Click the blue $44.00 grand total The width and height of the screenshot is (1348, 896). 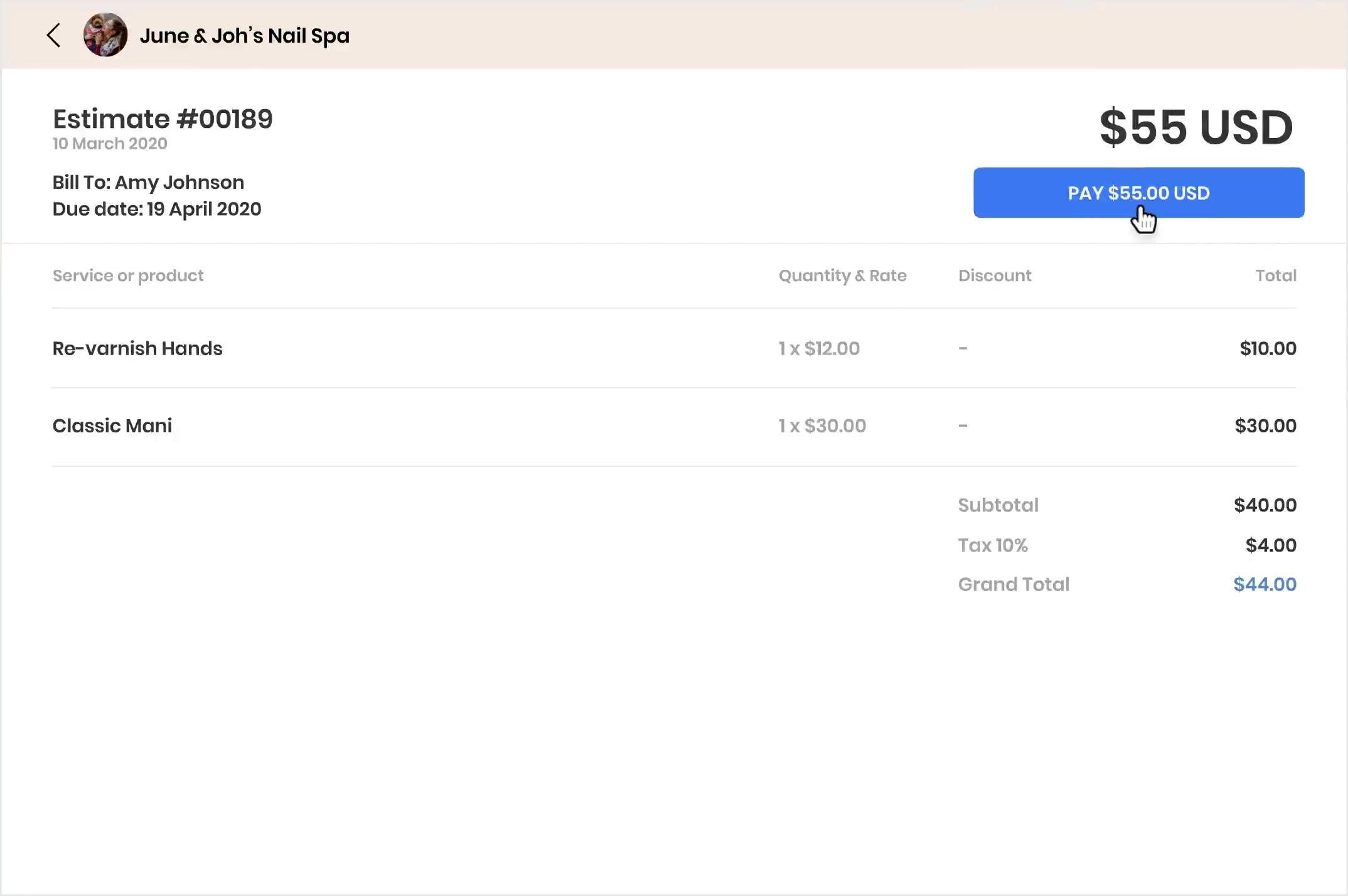pyautogui.click(x=1265, y=584)
